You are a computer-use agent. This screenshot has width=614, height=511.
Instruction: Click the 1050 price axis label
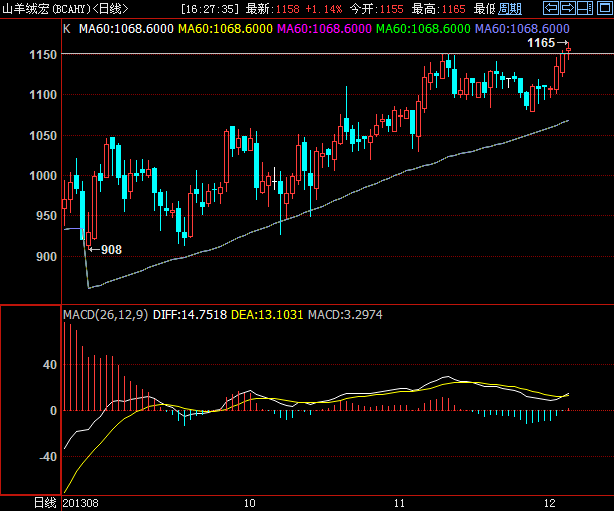pos(43,136)
